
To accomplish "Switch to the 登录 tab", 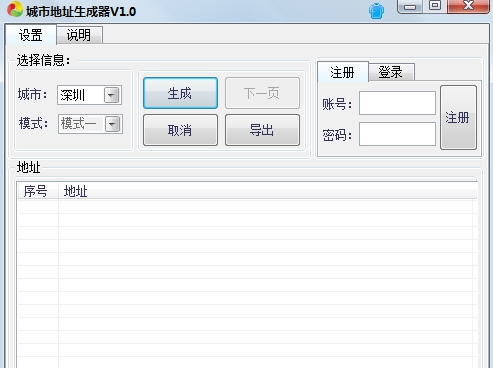I will [x=391, y=72].
